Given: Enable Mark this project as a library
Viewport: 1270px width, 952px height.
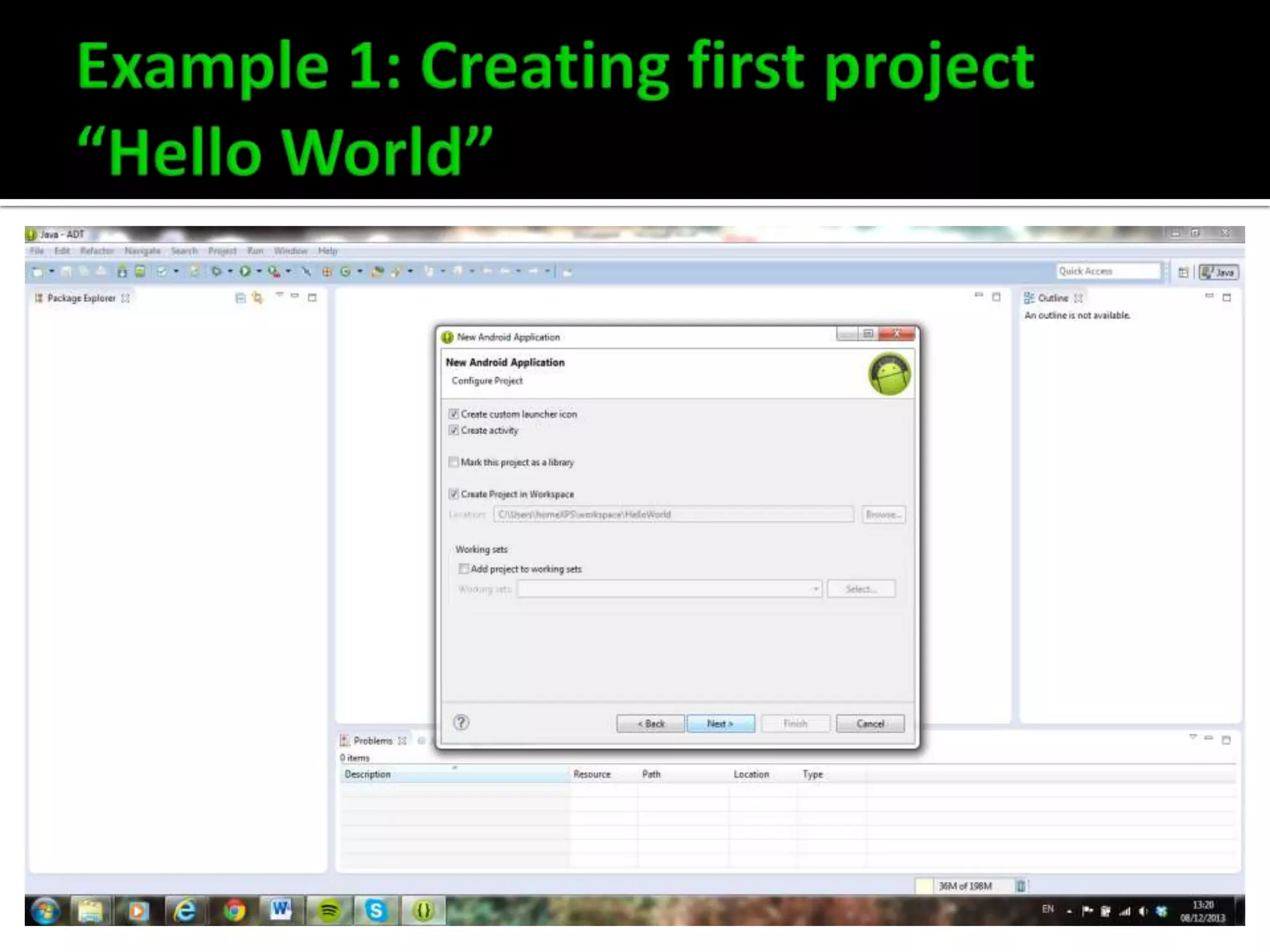Looking at the screenshot, I should click(454, 462).
